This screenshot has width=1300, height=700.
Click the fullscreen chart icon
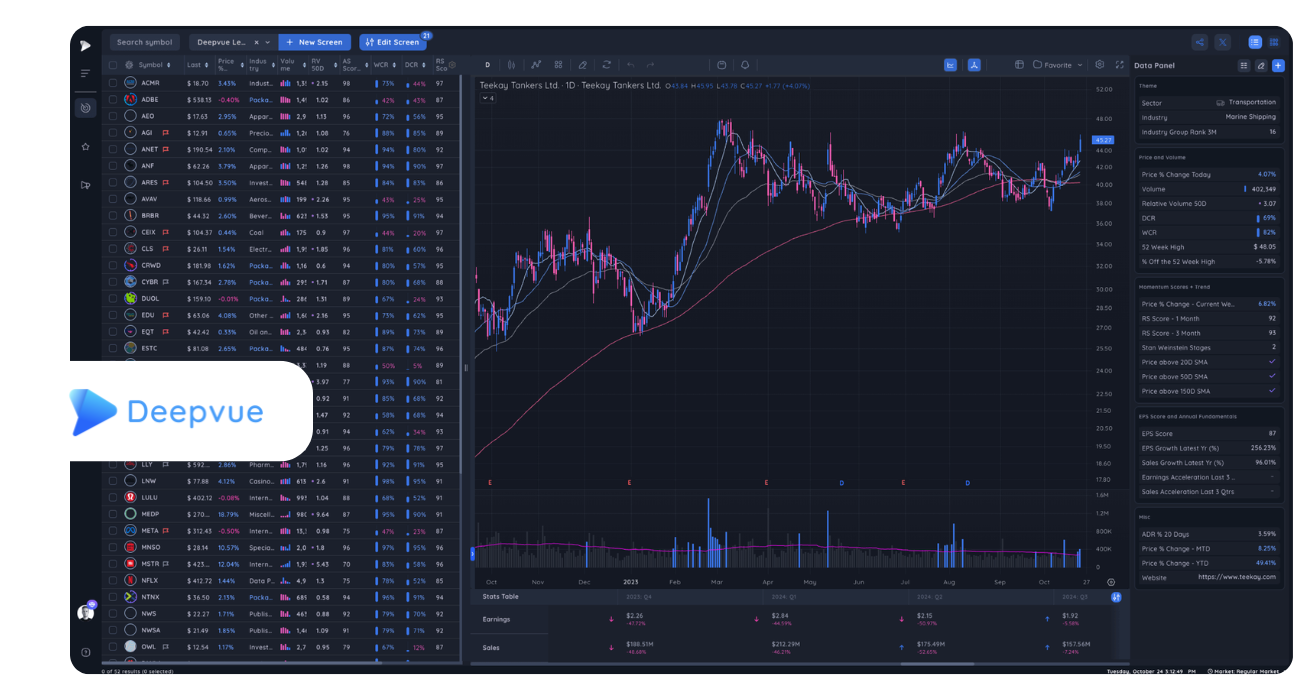1120,65
